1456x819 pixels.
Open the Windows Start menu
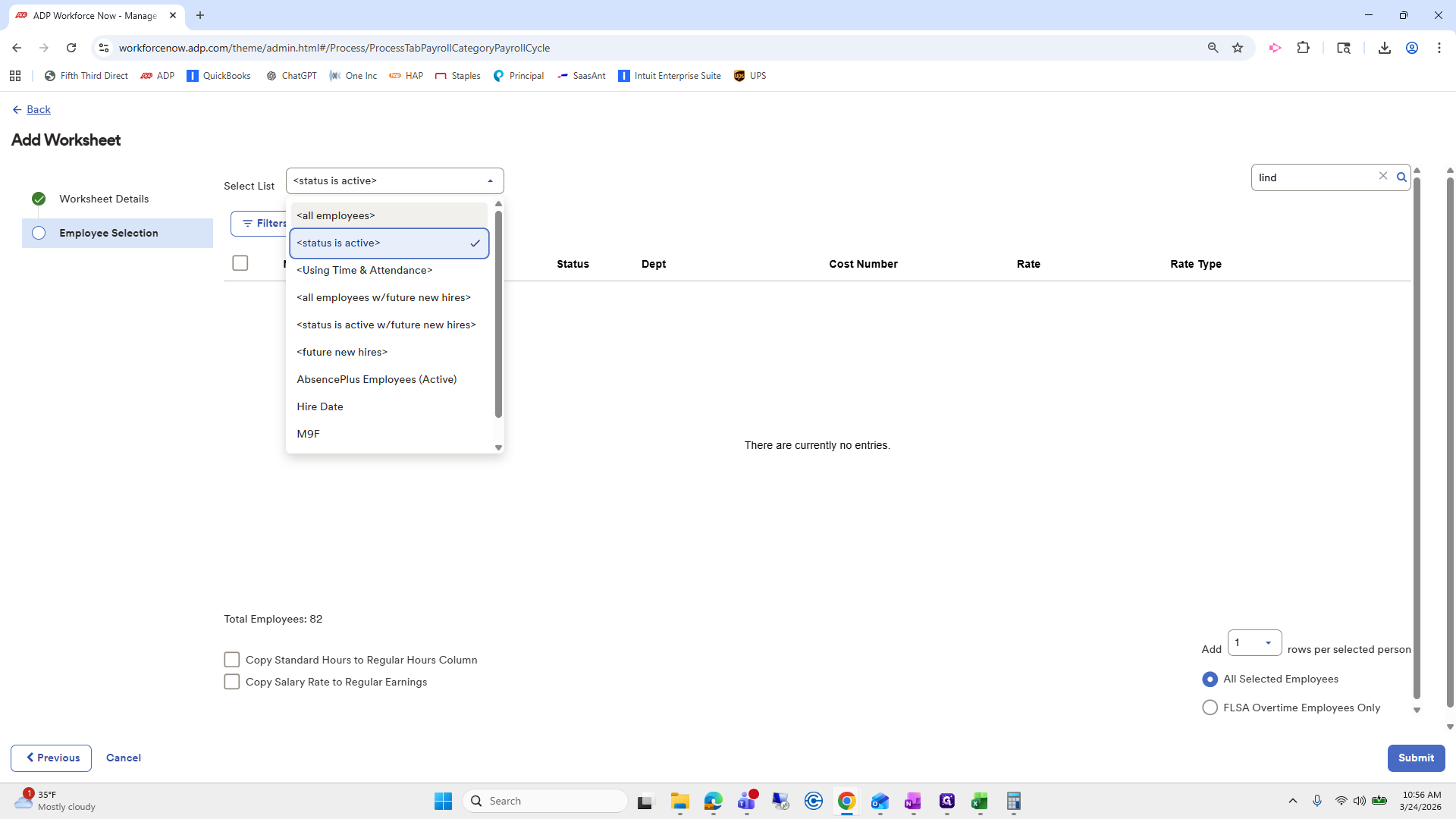pyautogui.click(x=443, y=801)
